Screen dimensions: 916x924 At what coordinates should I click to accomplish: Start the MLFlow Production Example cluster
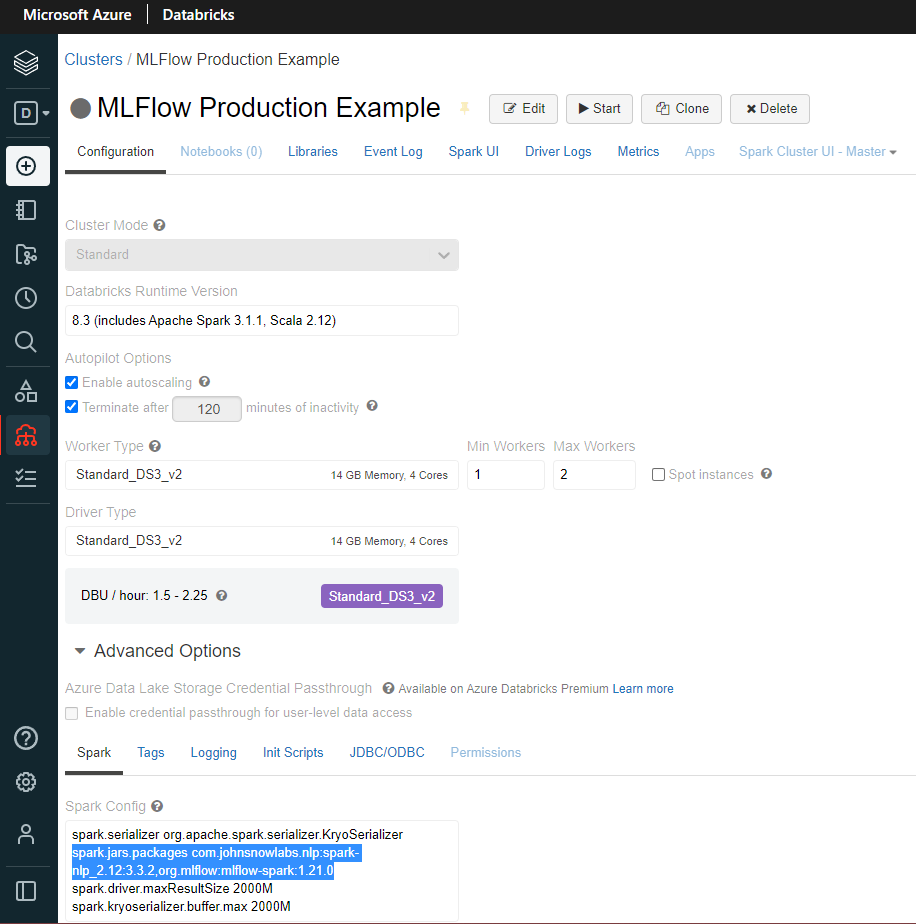click(x=599, y=109)
